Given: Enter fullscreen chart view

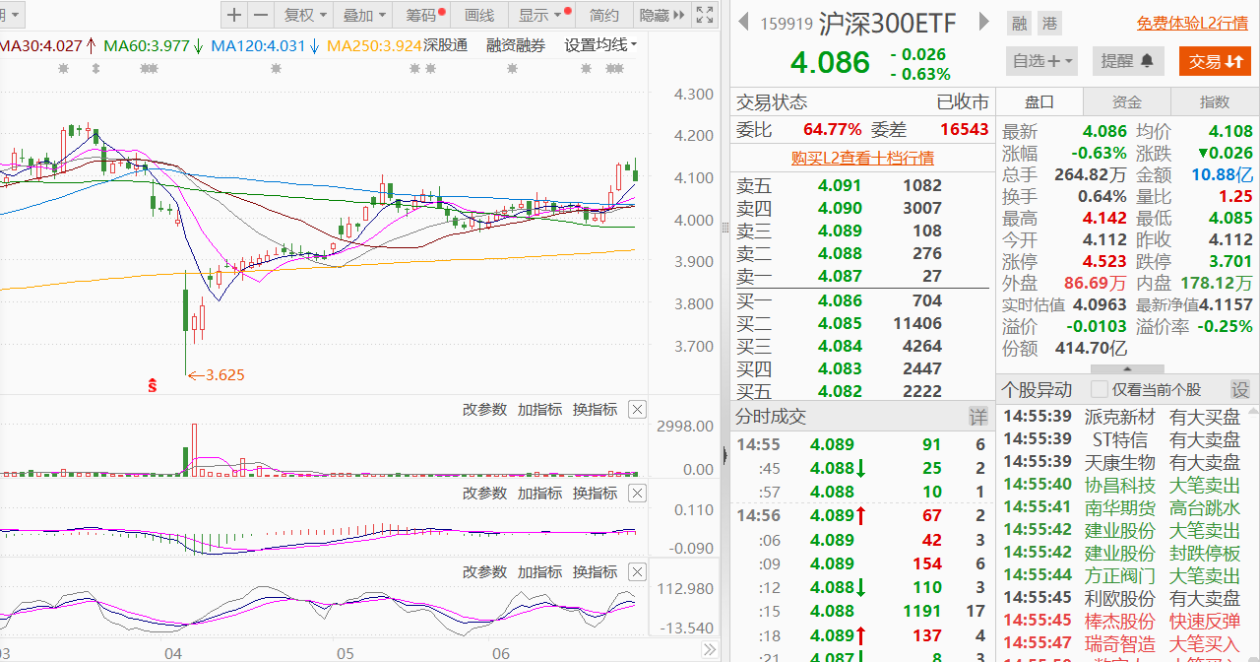Looking at the screenshot, I should pyautogui.click(x=705, y=15).
